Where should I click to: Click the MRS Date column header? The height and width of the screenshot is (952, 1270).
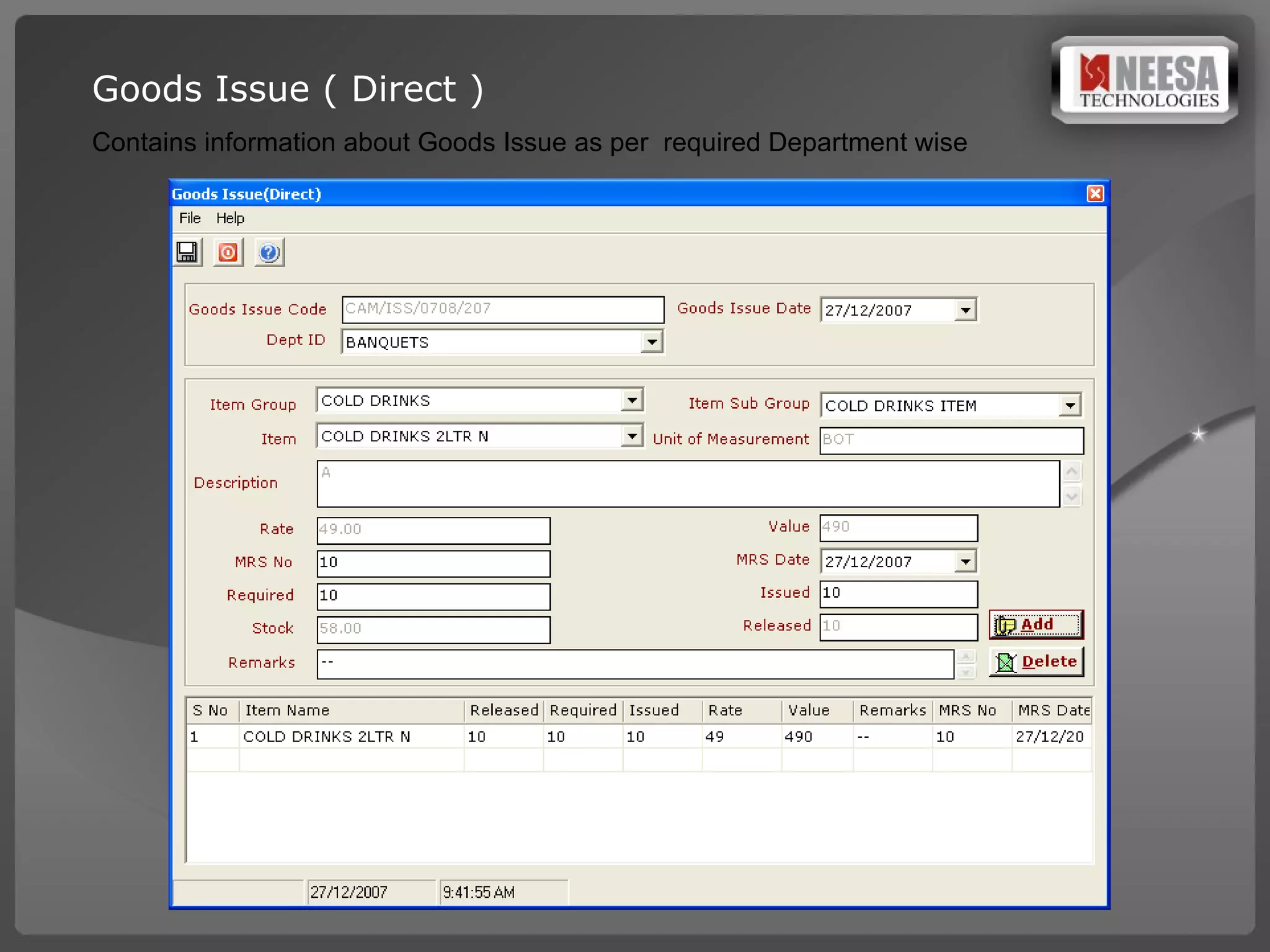click(1052, 710)
